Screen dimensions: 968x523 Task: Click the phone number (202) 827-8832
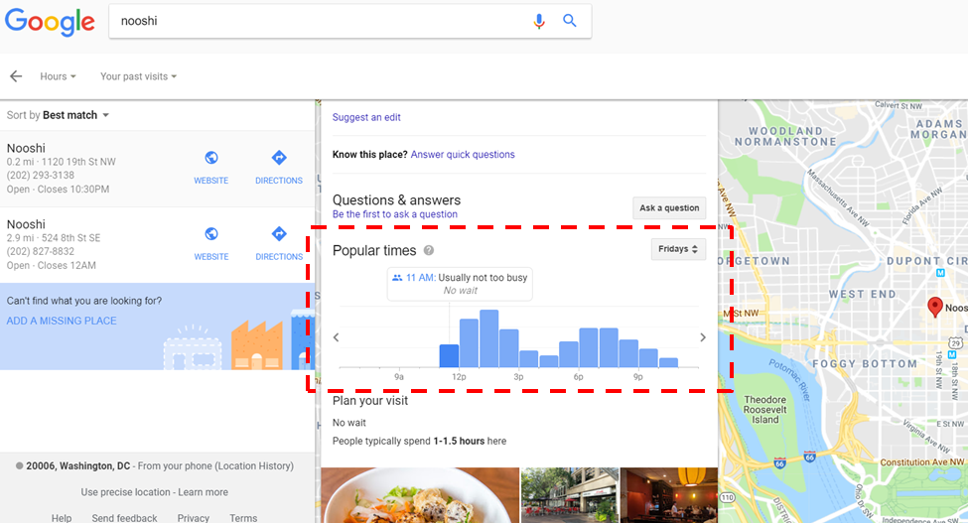40,251
